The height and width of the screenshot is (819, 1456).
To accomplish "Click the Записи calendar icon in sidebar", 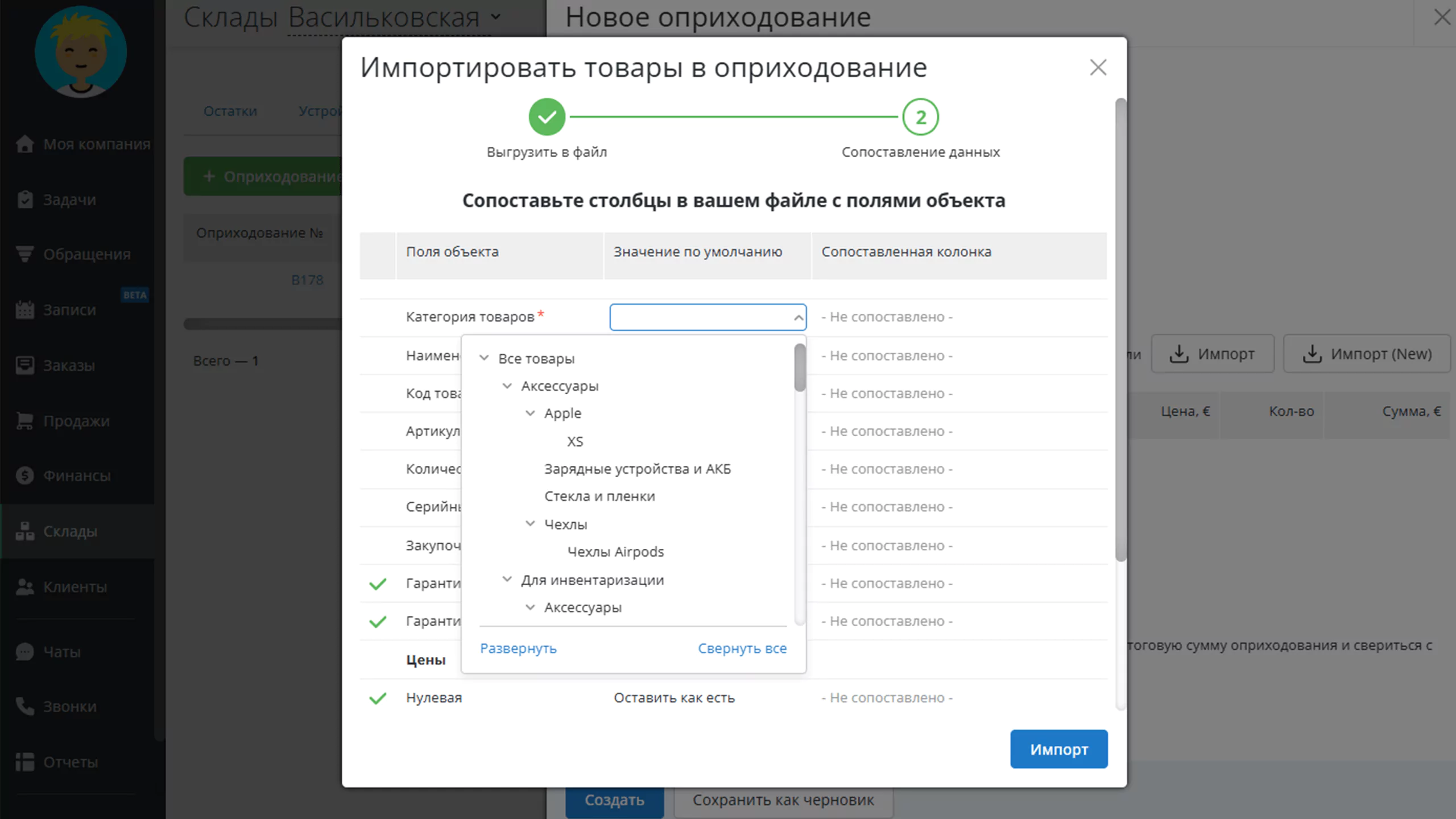I will [24, 310].
